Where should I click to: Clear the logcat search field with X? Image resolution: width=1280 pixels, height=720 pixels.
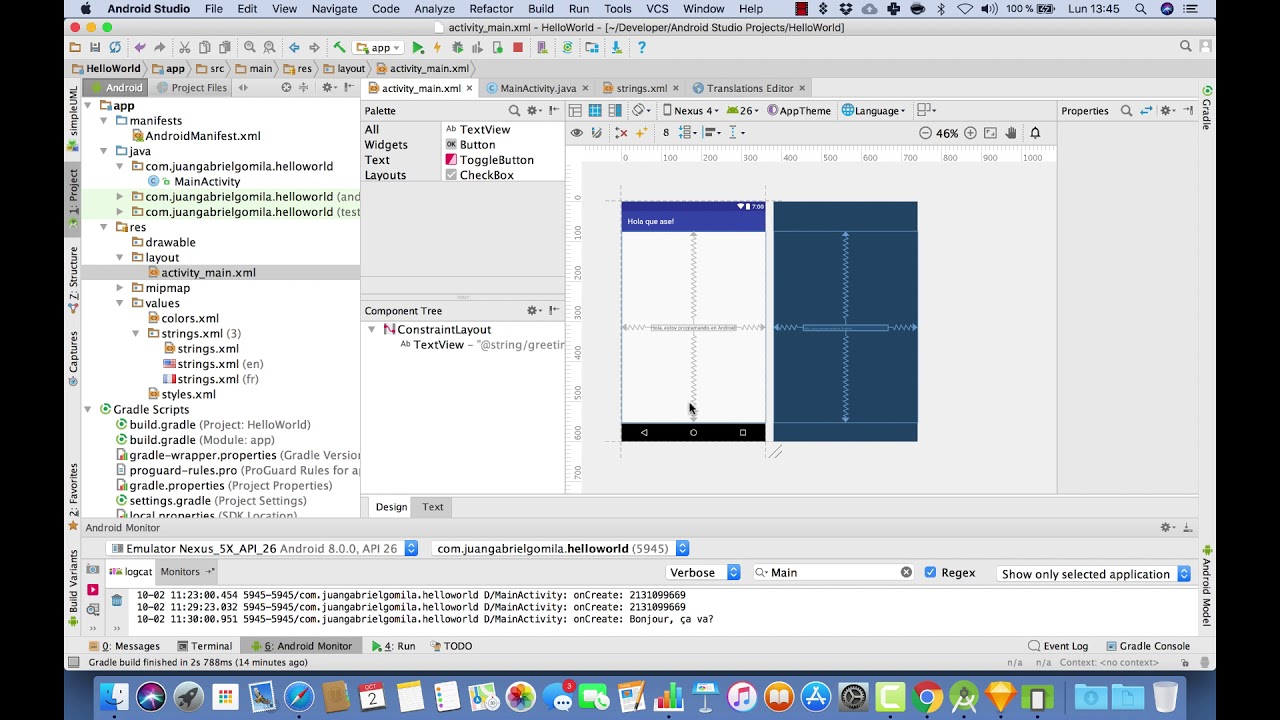(x=906, y=573)
